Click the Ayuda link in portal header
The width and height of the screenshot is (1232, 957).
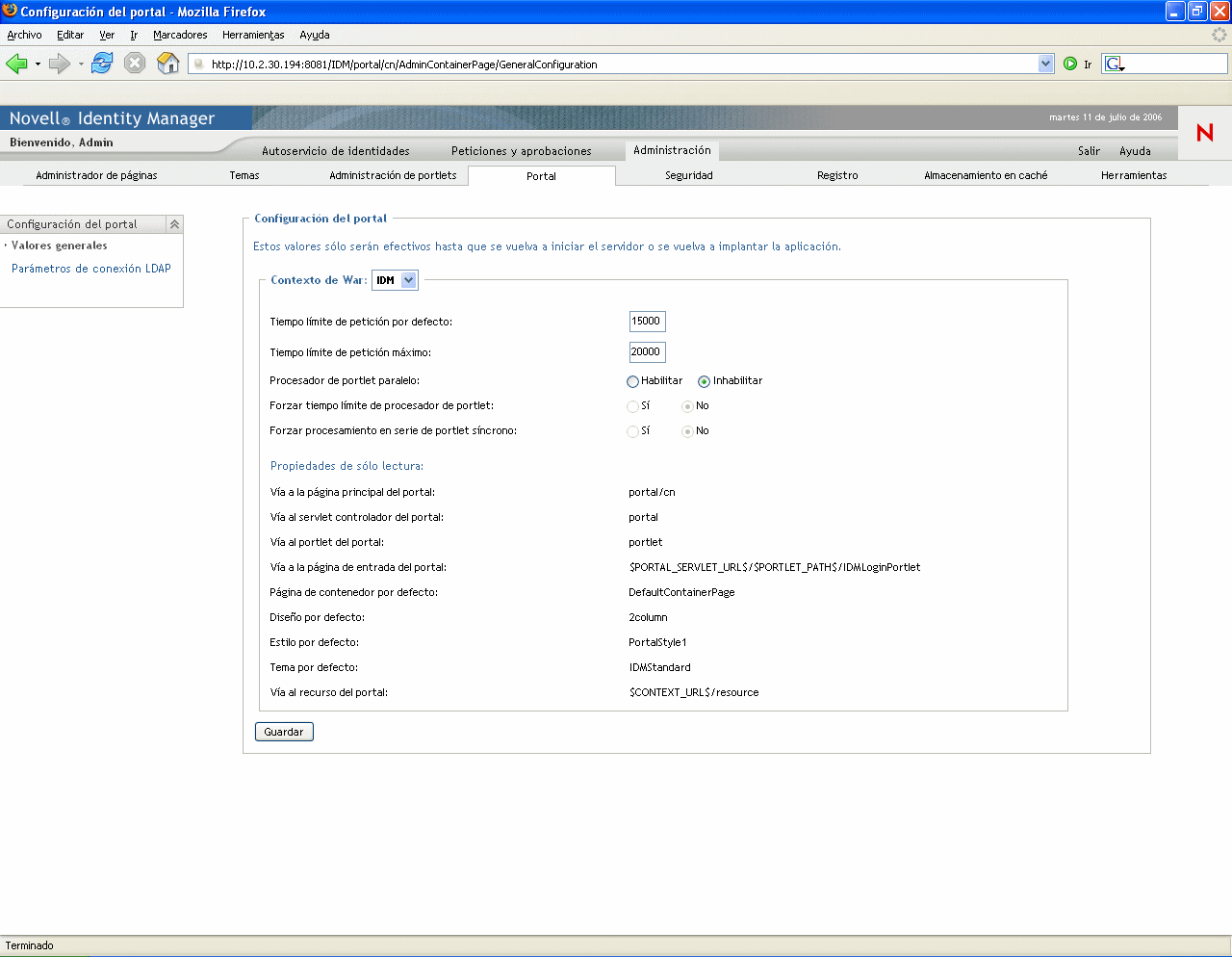1135,151
